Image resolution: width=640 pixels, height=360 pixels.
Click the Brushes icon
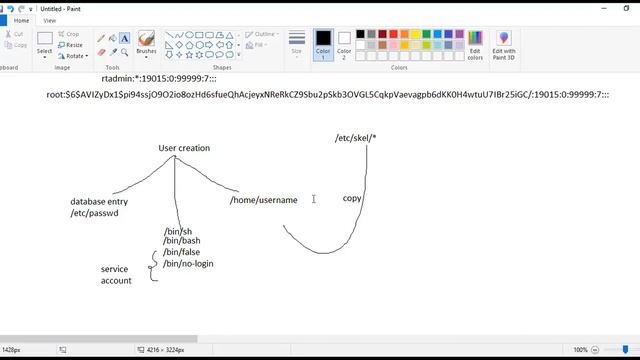coord(146,38)
